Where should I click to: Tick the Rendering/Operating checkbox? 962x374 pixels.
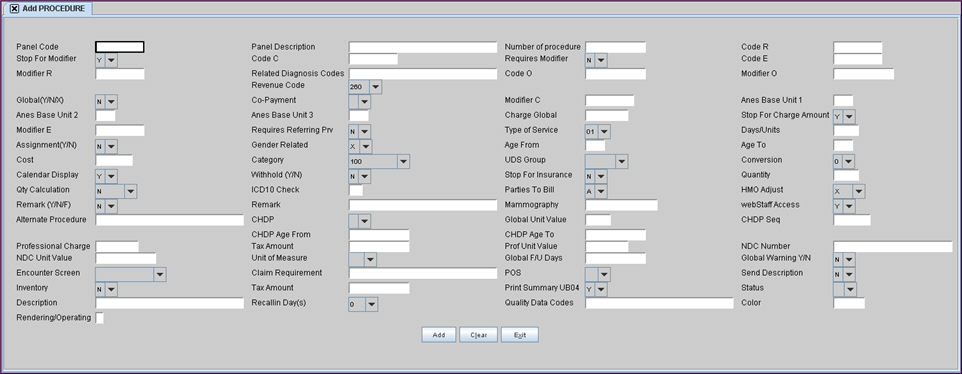[100, 318]
